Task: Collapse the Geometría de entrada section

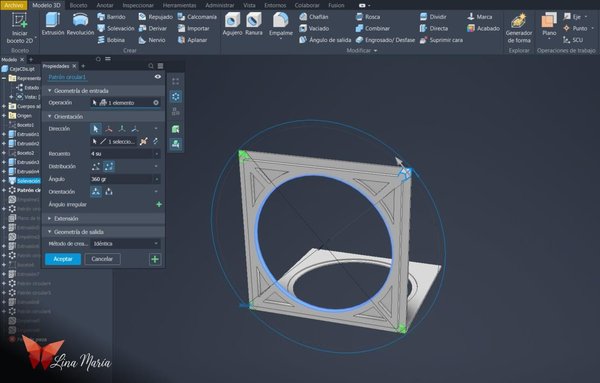Action: [x=50, y=91]
